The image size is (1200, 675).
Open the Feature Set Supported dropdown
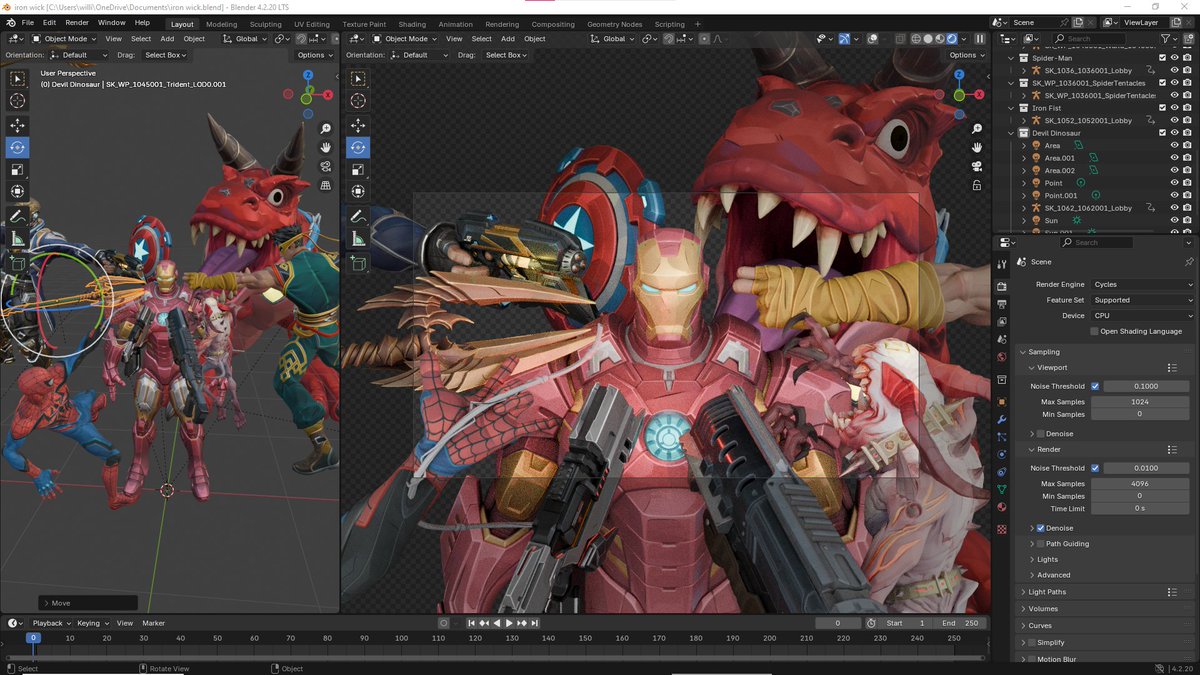coord(1142,300)
